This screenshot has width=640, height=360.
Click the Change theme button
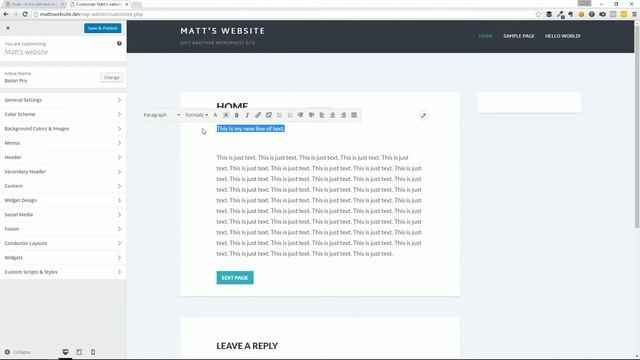[111, 77]
